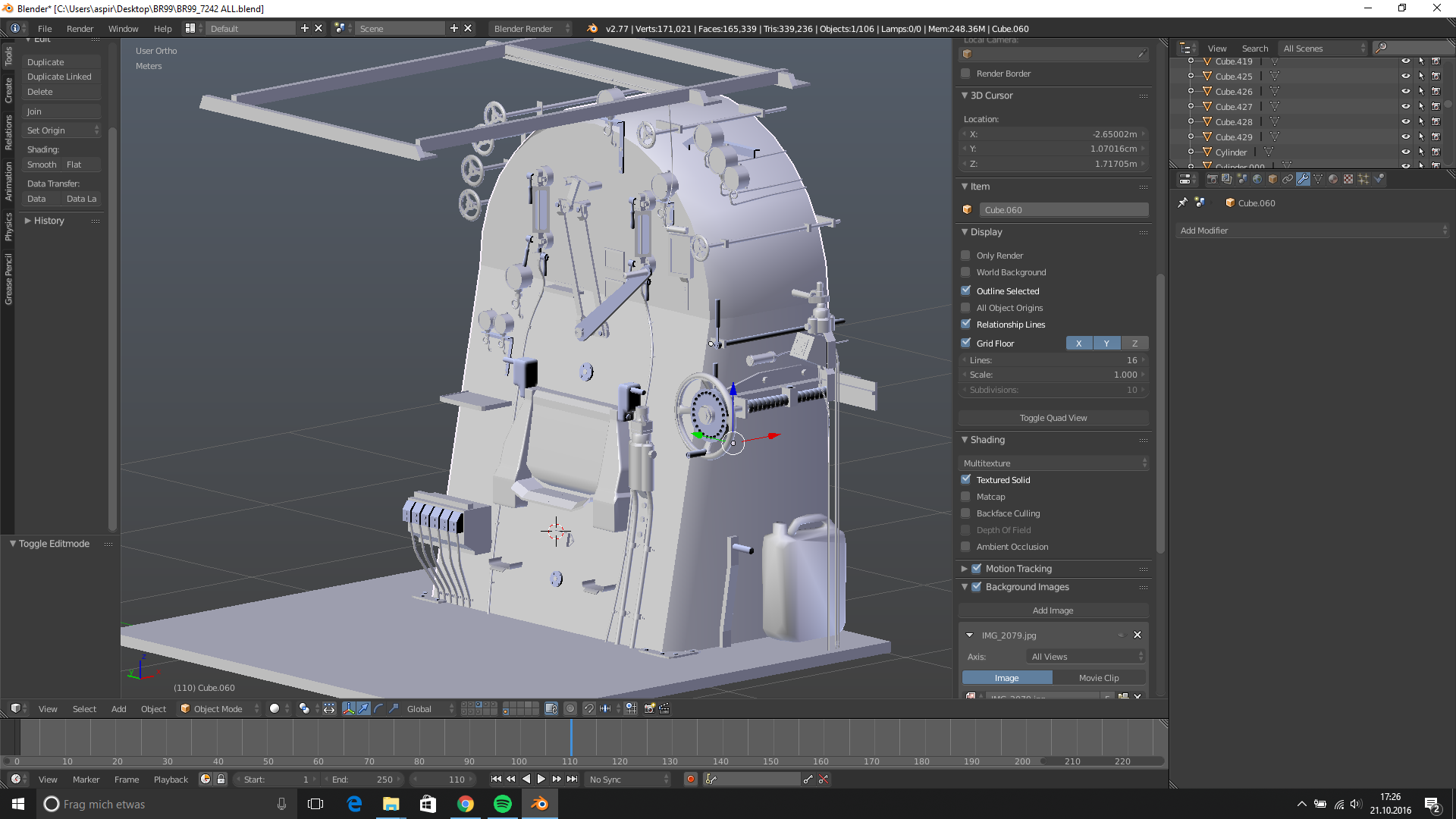1456x819 pixels.
Task: Open the Modifiers wrench icon tab
Action: (1303, 179)
